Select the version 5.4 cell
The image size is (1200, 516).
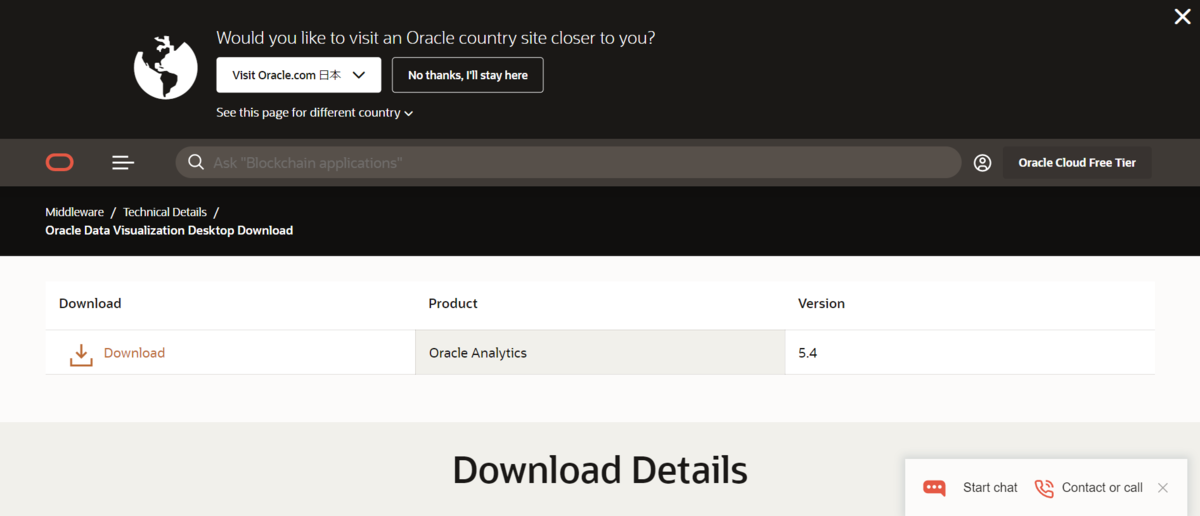pyautogui.click(x=970, y=353)
